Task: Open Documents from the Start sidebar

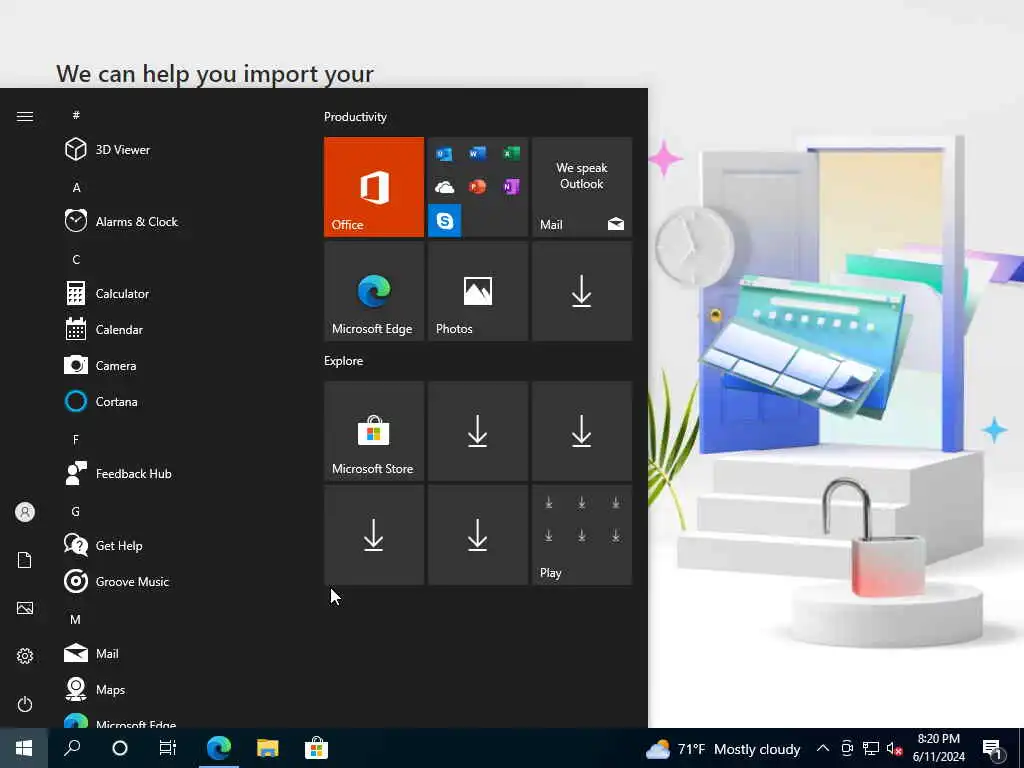Action: click(x=25, y=560)
